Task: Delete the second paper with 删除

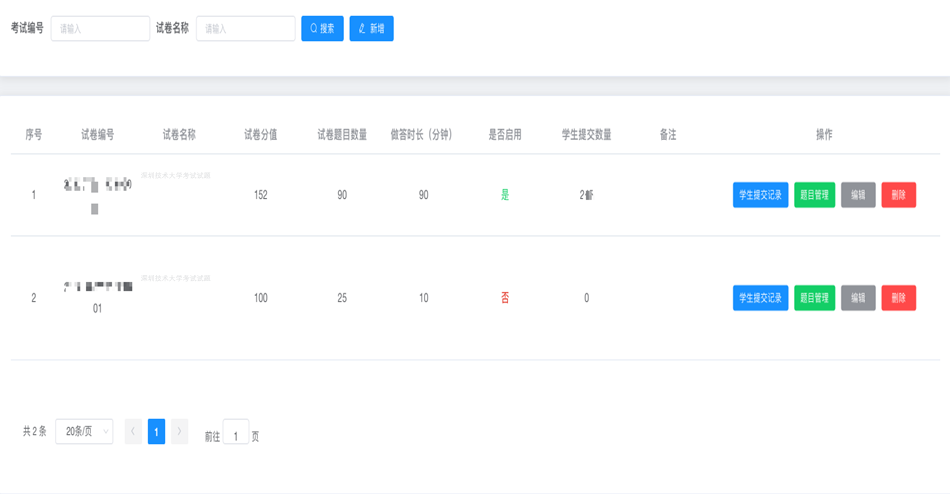Action: point(898,298)
